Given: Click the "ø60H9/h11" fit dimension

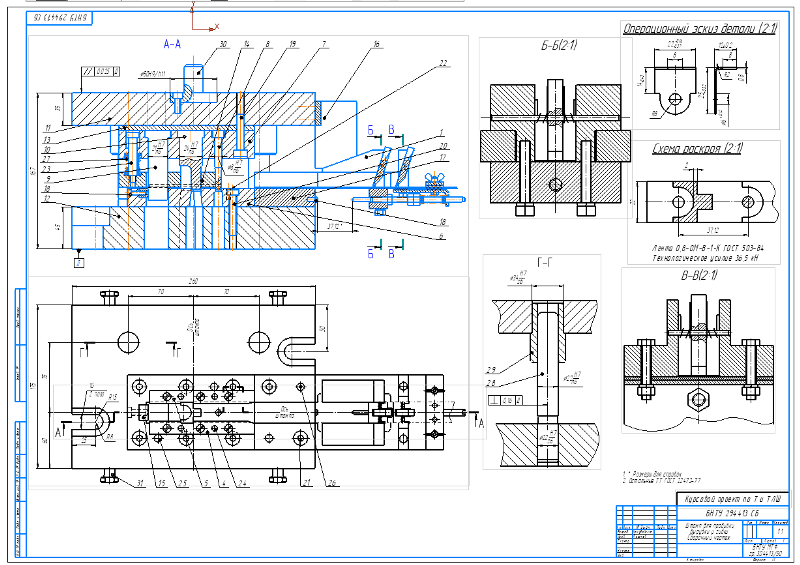Looking at the screenshot, I should [x=152, y=75].
